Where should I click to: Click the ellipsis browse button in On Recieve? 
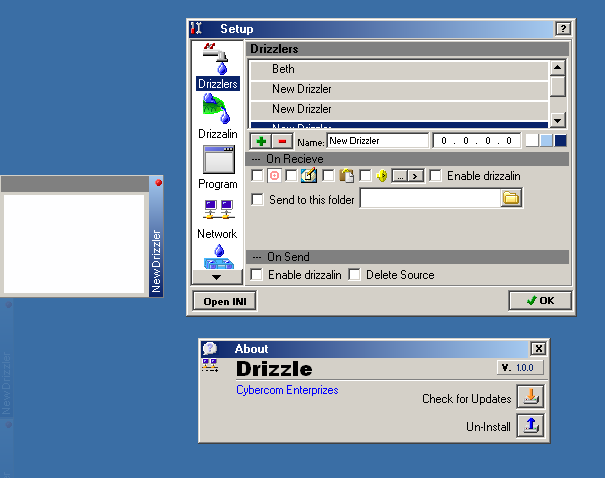[400, 176]
